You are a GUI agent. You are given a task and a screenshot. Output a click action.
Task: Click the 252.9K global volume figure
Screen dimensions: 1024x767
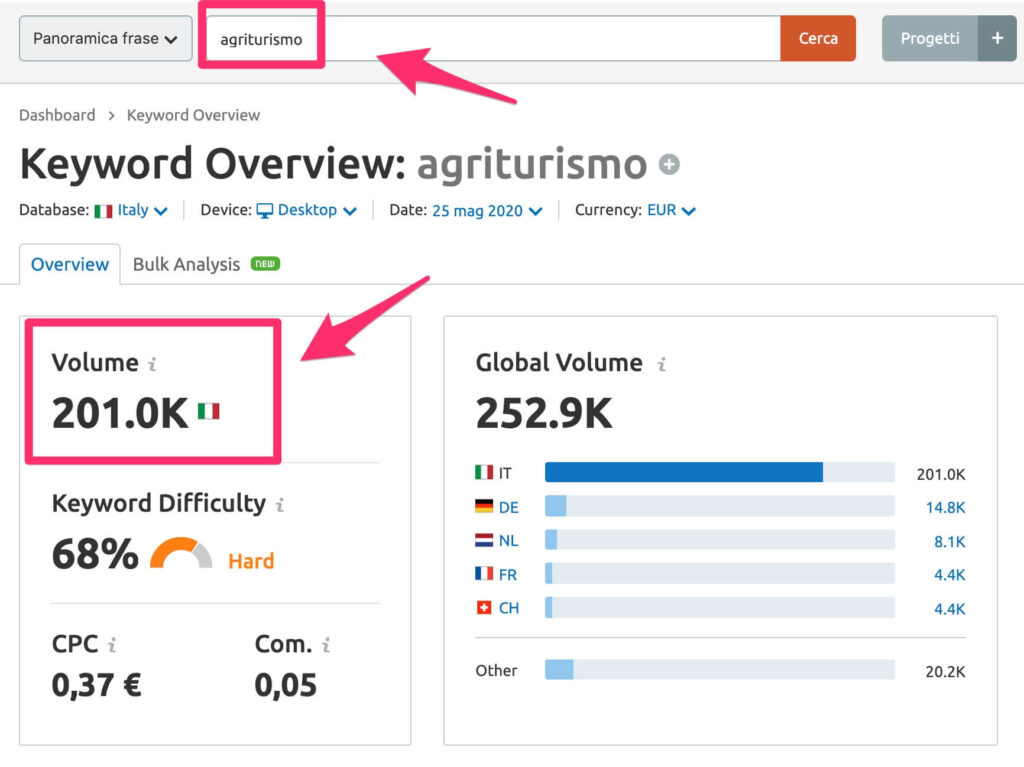[x=544, y=414]
